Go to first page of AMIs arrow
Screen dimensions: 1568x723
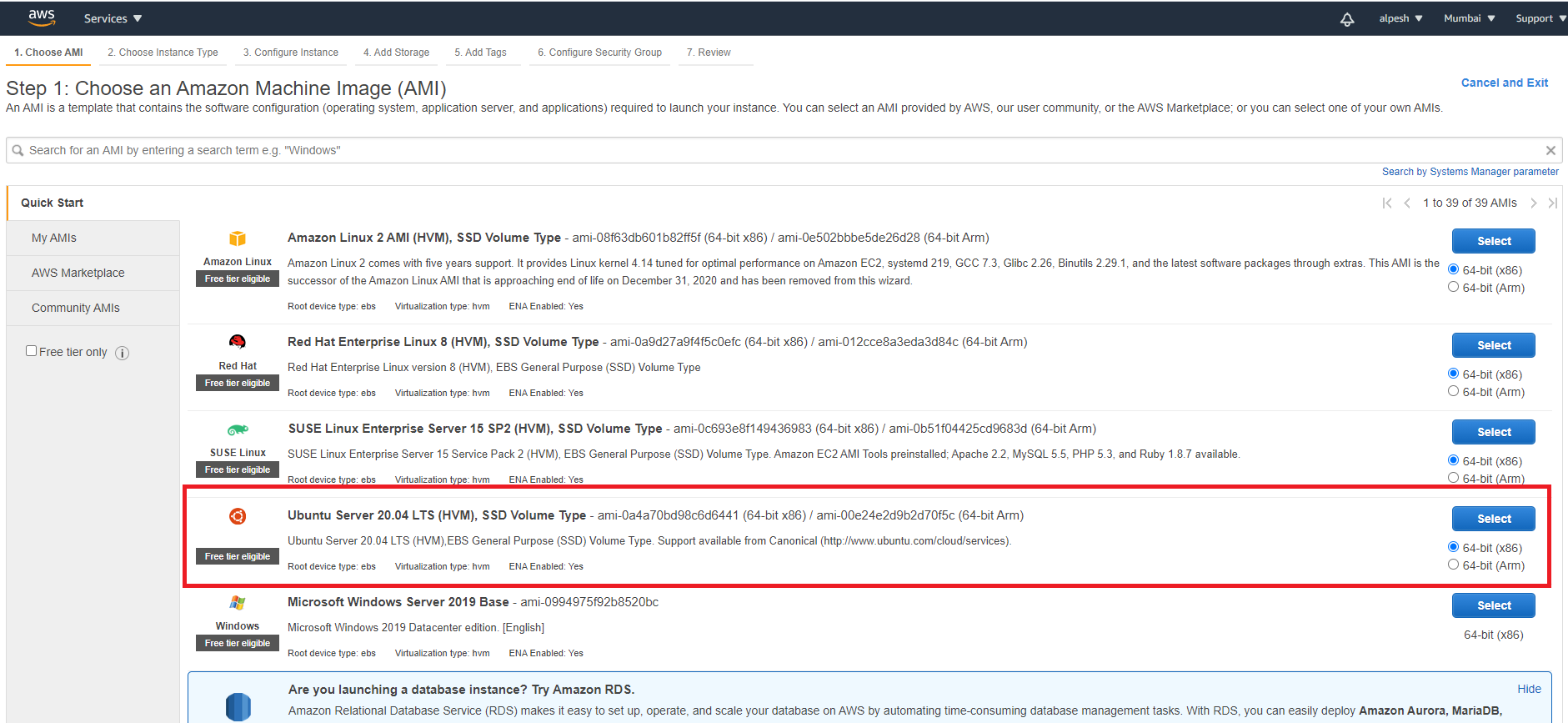[x=1387, y=203]
